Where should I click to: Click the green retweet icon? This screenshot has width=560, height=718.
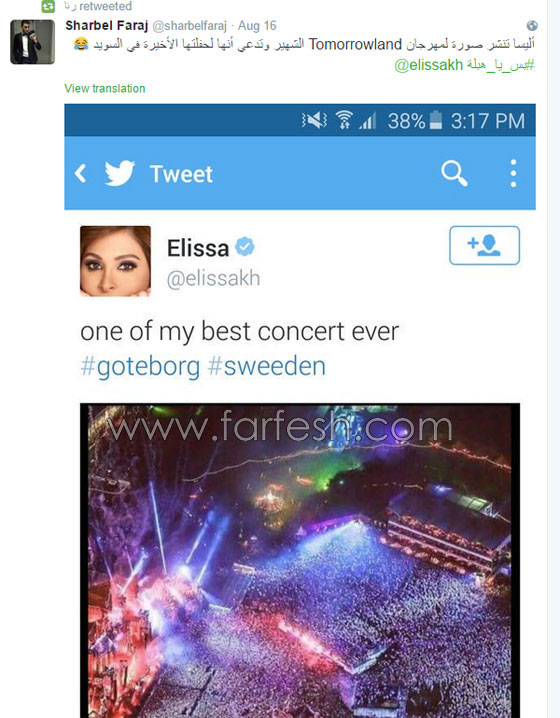48,6
